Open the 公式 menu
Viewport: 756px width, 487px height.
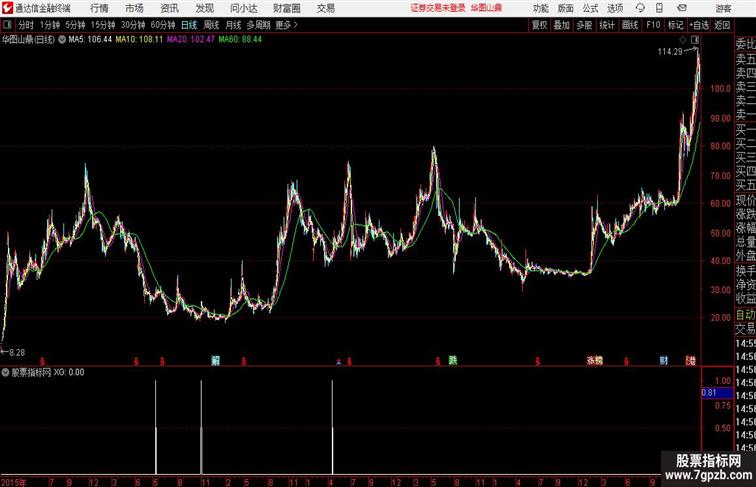click(x=590, y=8)
